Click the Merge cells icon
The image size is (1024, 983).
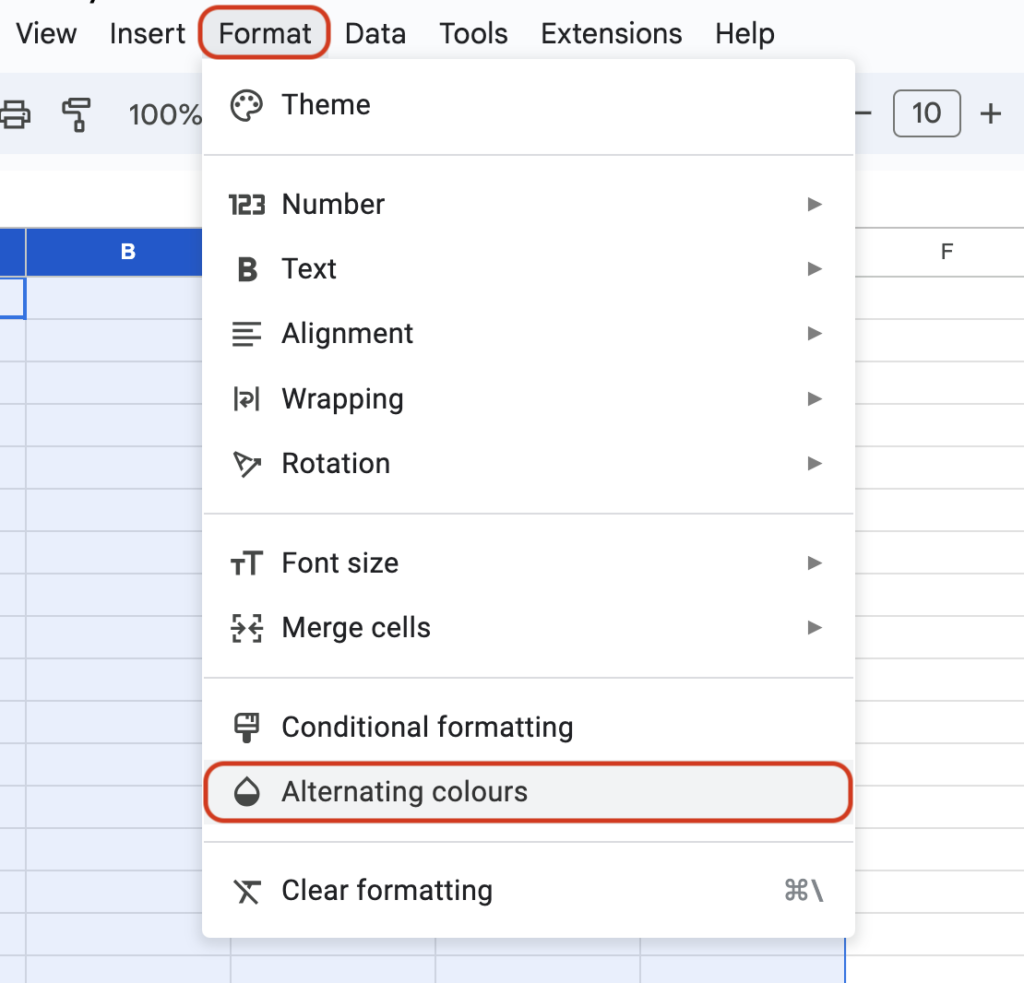pyautogui.click(x=246, y=627)
